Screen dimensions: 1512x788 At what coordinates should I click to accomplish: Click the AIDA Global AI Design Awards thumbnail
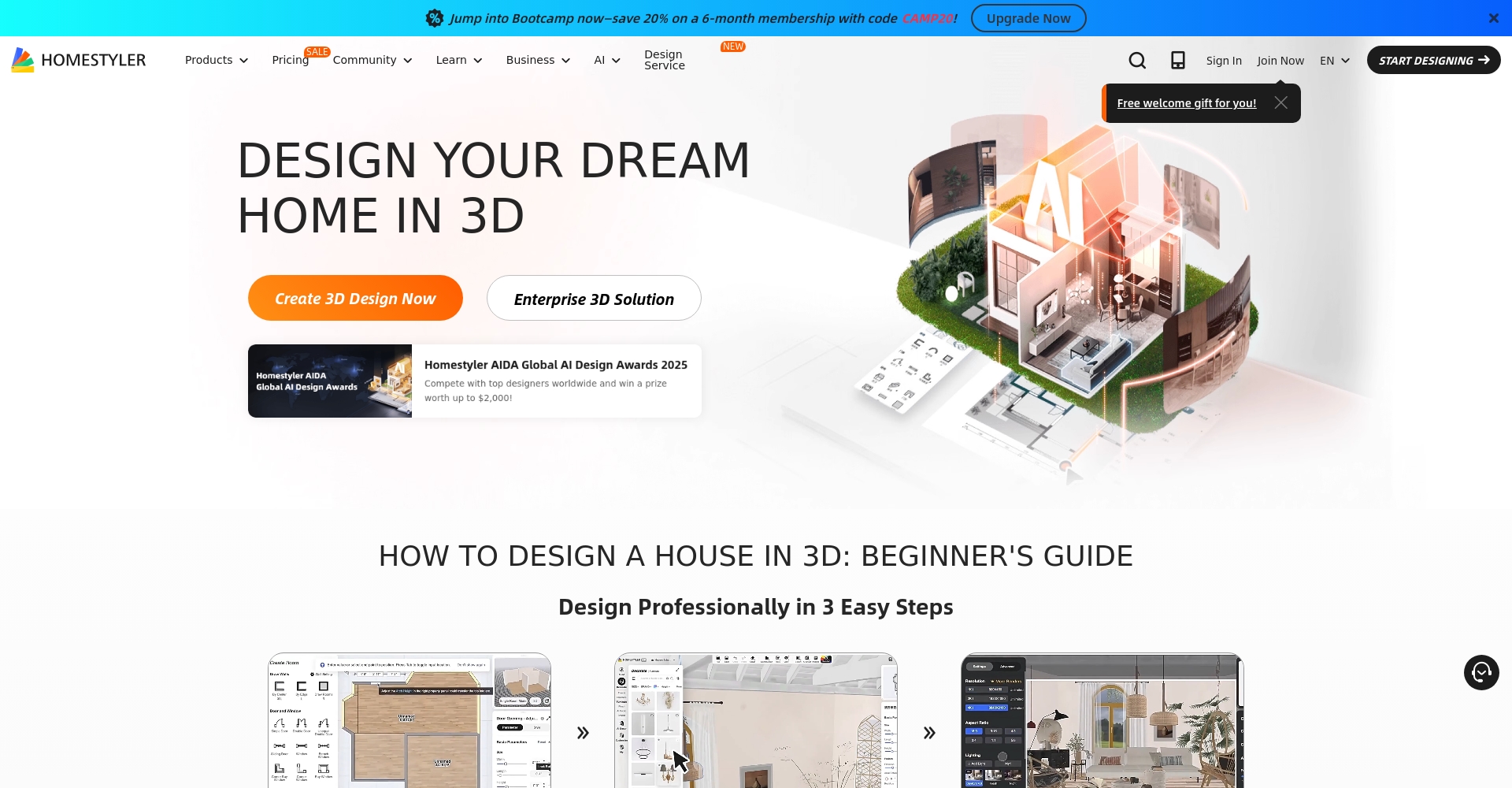(x=330, y=381)
